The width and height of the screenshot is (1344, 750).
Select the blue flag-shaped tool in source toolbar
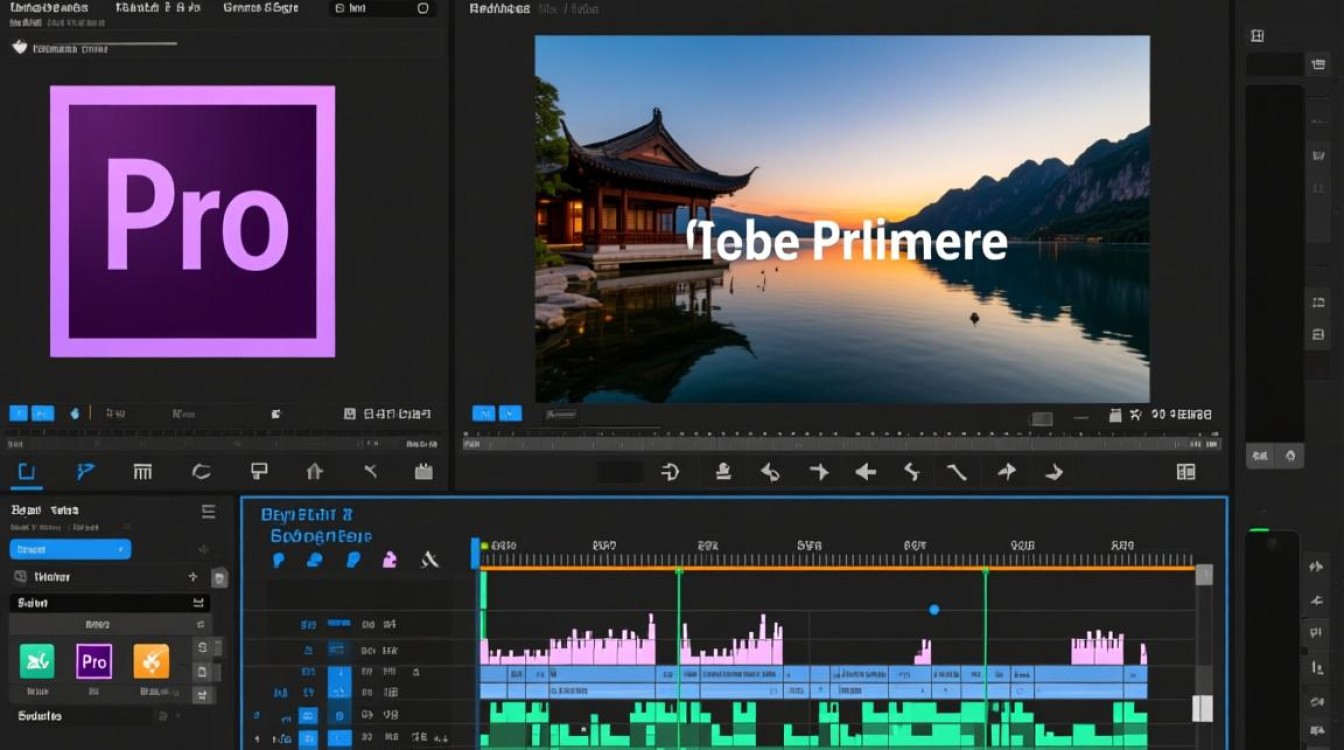coord(85,472)
